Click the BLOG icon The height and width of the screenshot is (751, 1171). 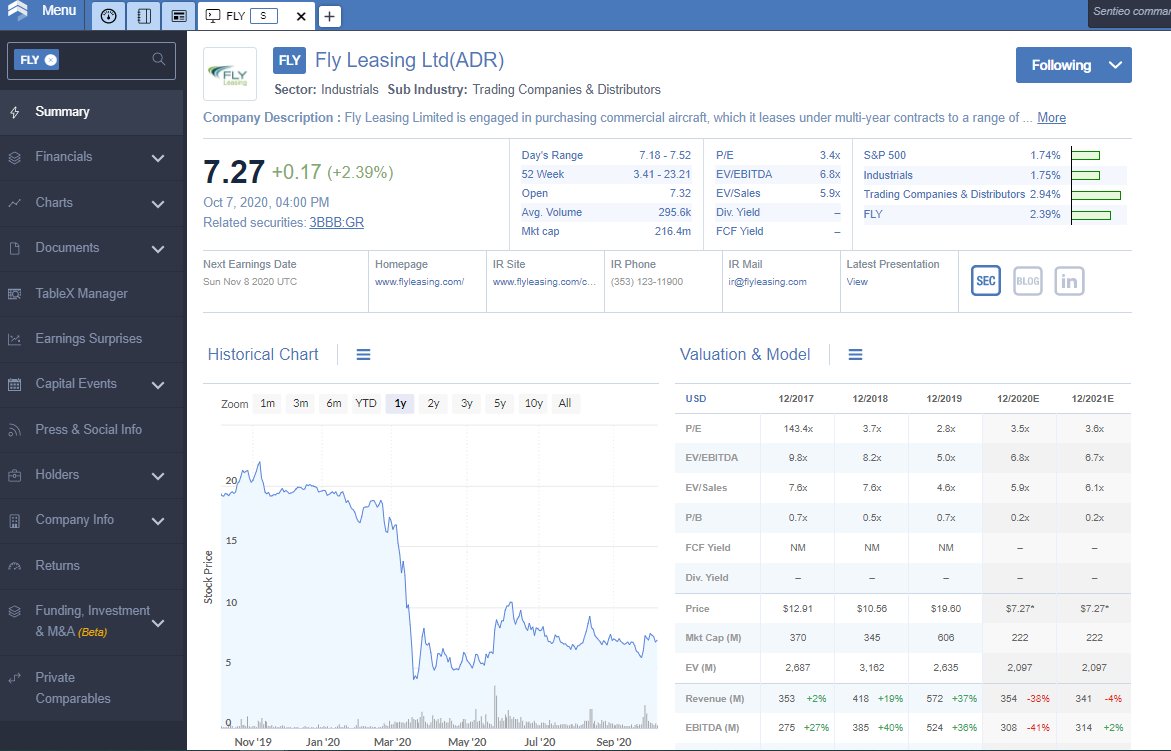pos(1028,281)
